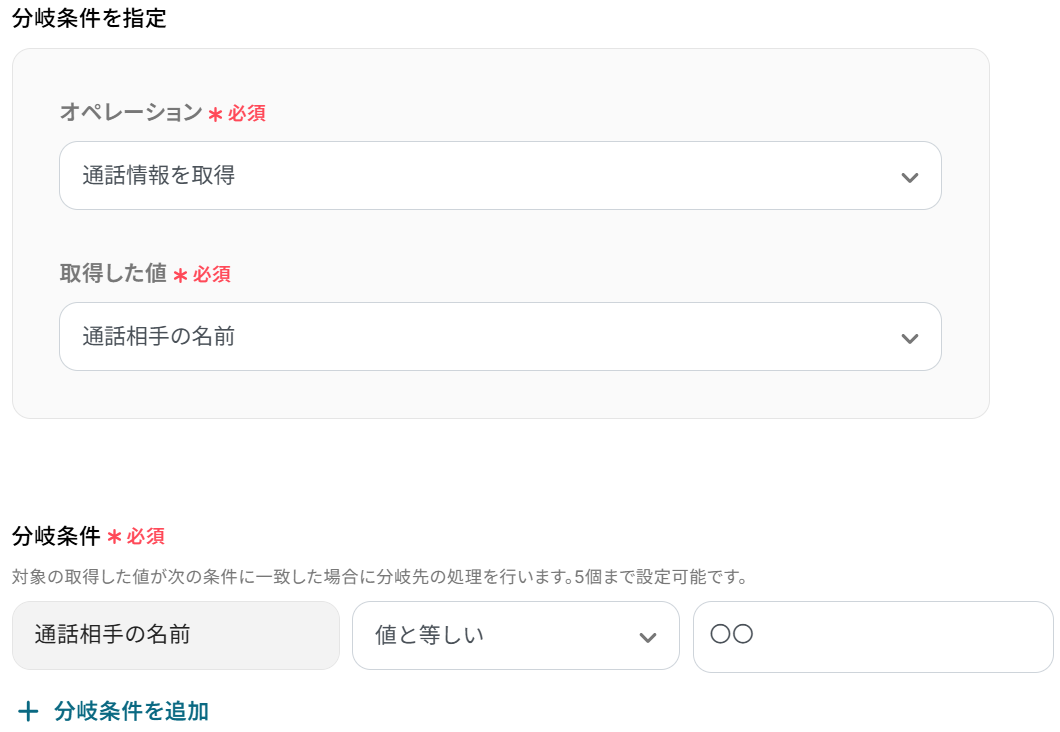The image size is (1060, 732).
Task: Click the plus icon next to 分岐条件を追加
Action: (x=28, y=712)
